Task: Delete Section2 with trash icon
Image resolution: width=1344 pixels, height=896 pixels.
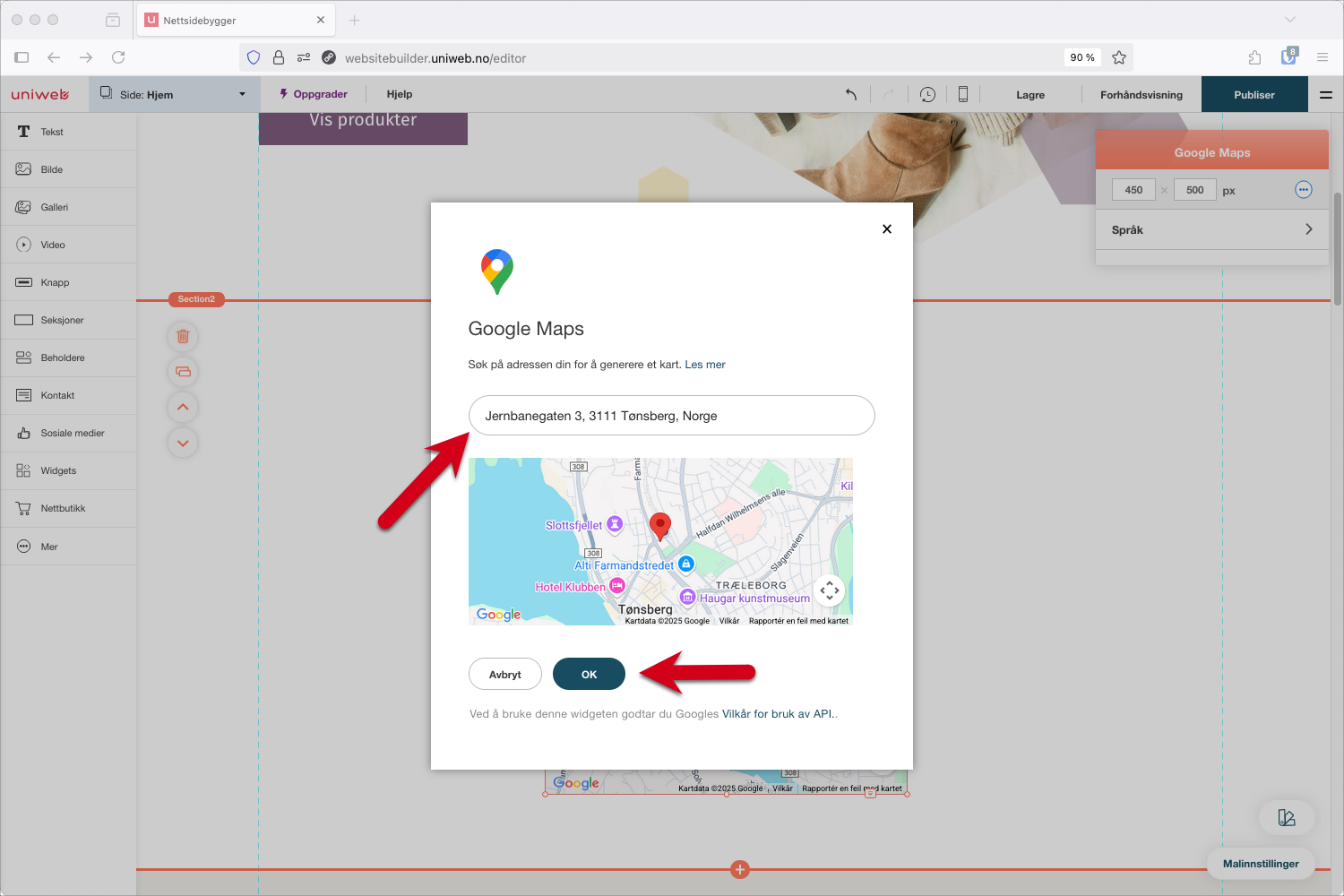Action: [183, 337]
